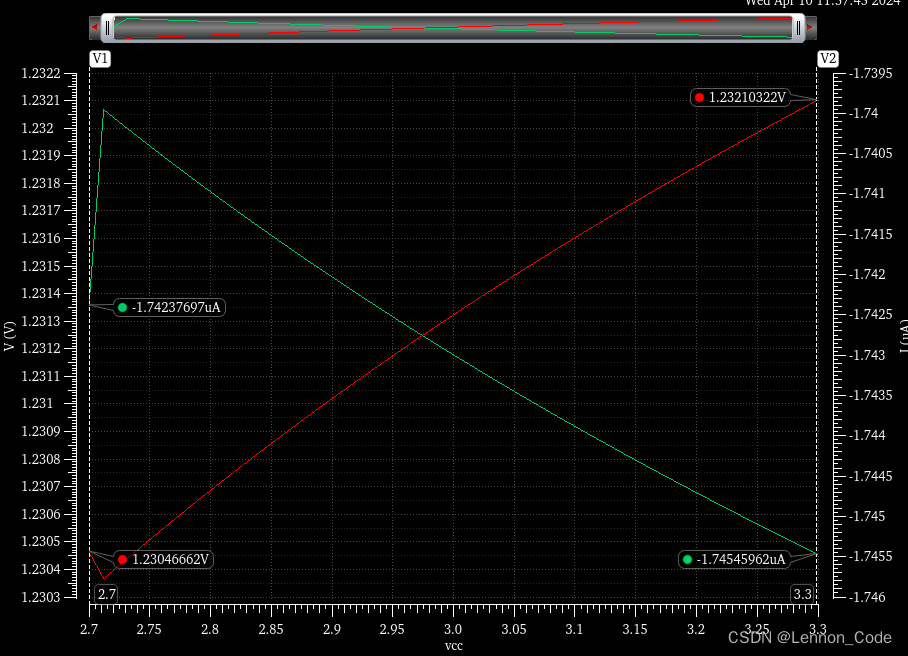
Task: Click the -1.7455 right axis value
Action: point(870,556)
